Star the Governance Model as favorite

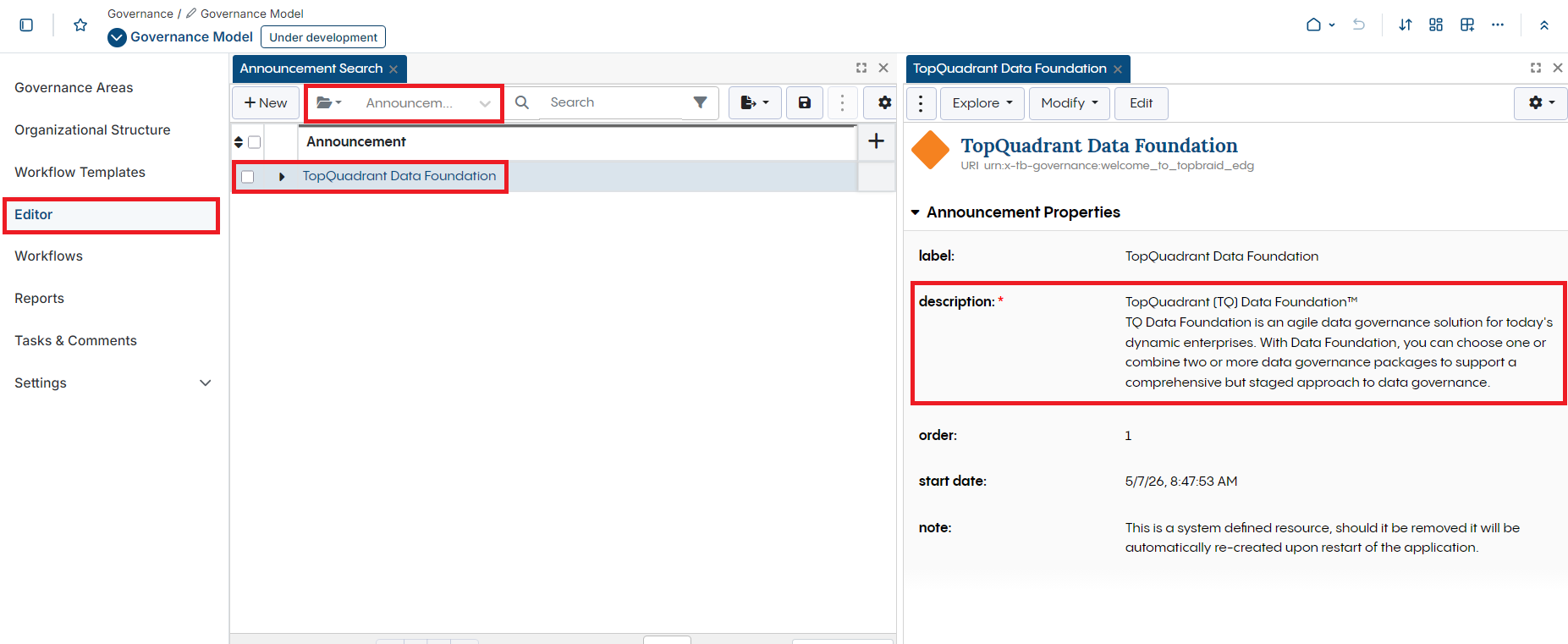click(x=80, y=25)
